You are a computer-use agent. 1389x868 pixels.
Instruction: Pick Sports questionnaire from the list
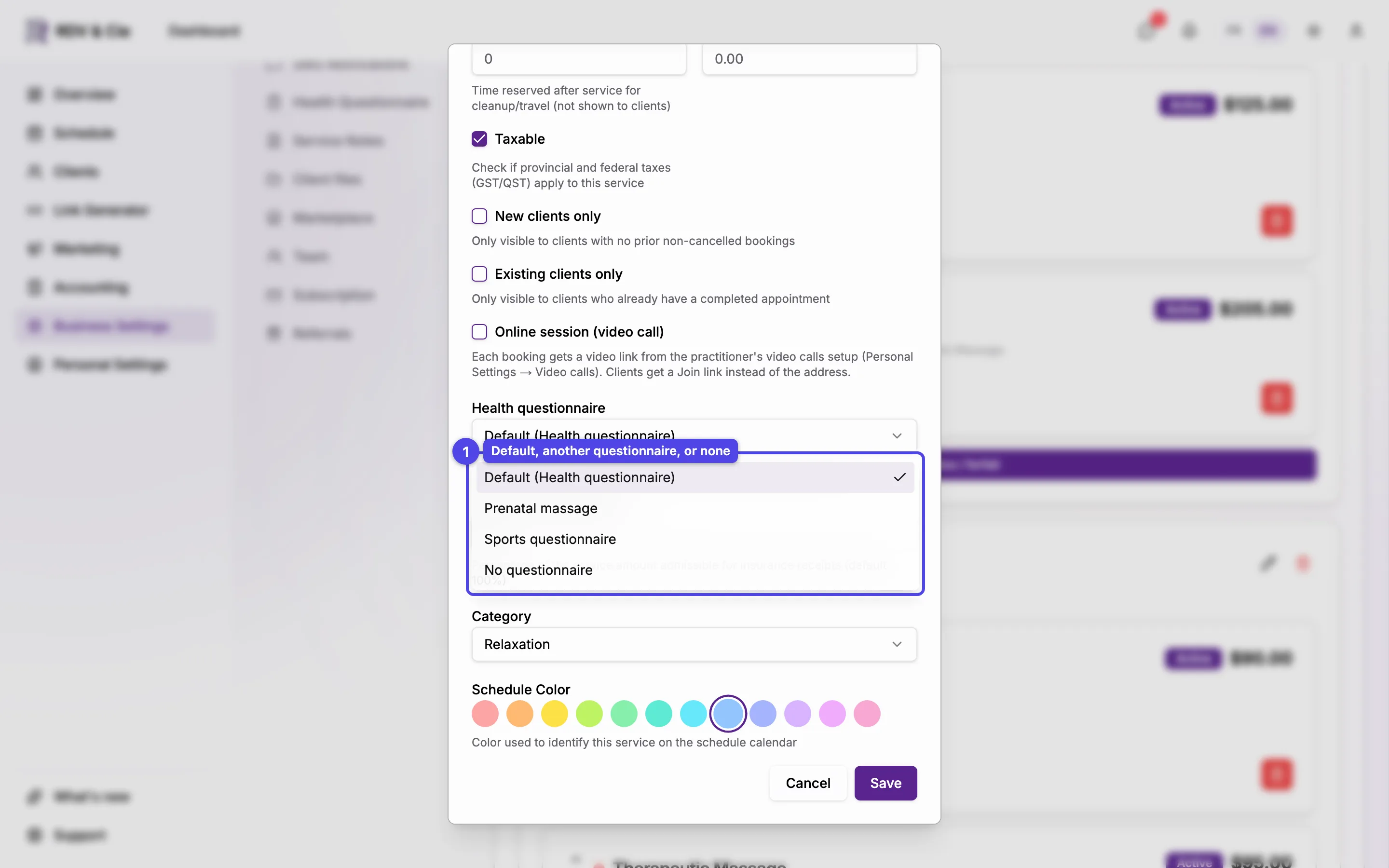pos(694,539)
